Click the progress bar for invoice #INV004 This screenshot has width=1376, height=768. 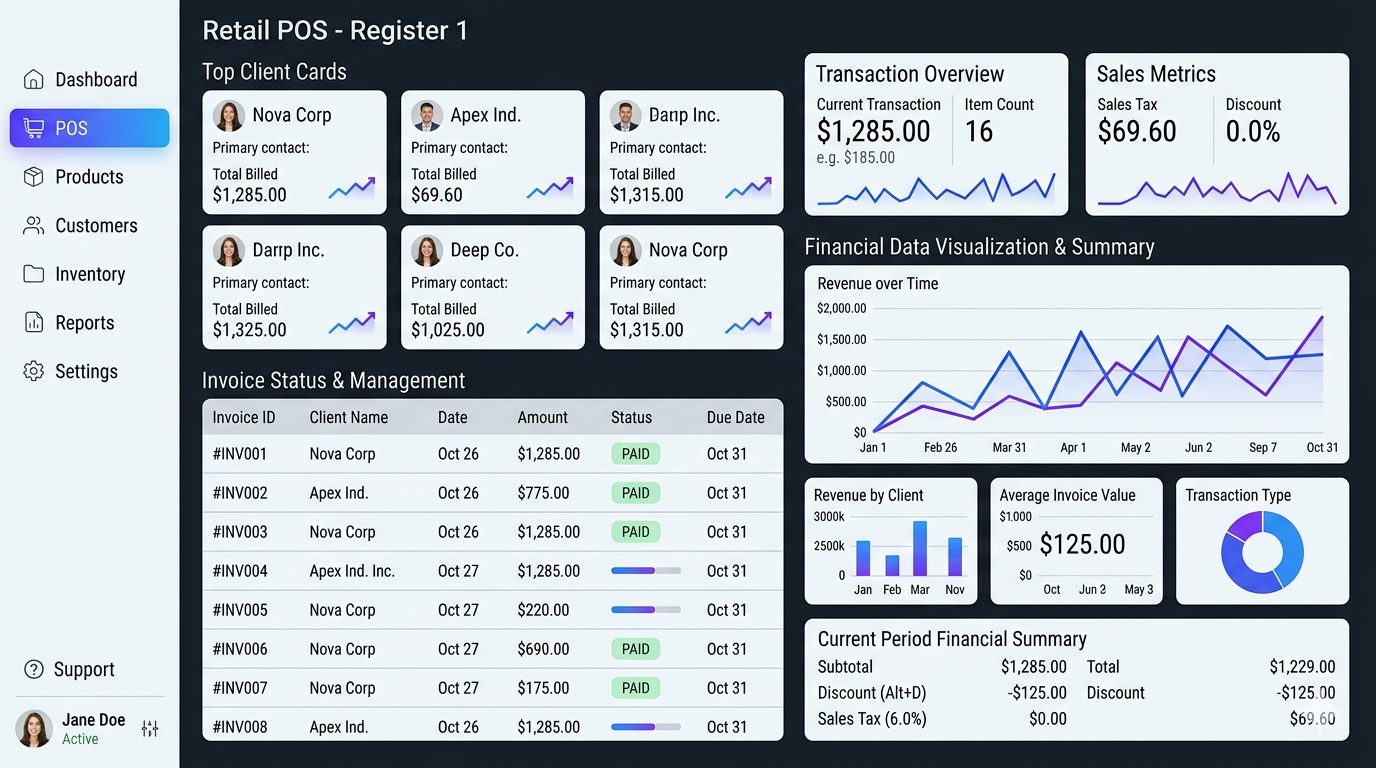(645, 571)
